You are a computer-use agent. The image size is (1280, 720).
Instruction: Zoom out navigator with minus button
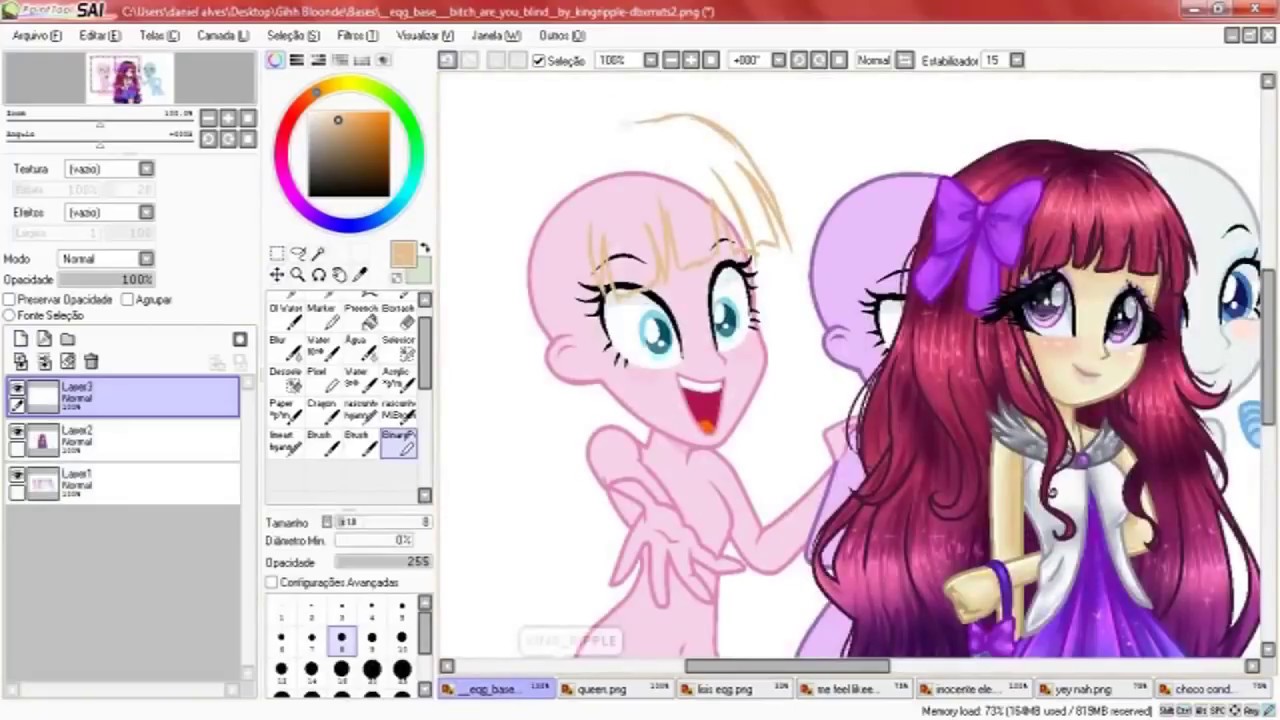point(208,118)
